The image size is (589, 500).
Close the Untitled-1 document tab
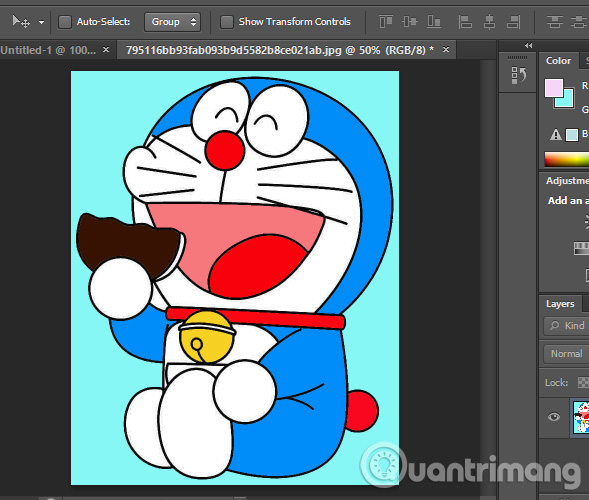pos(106,50)
